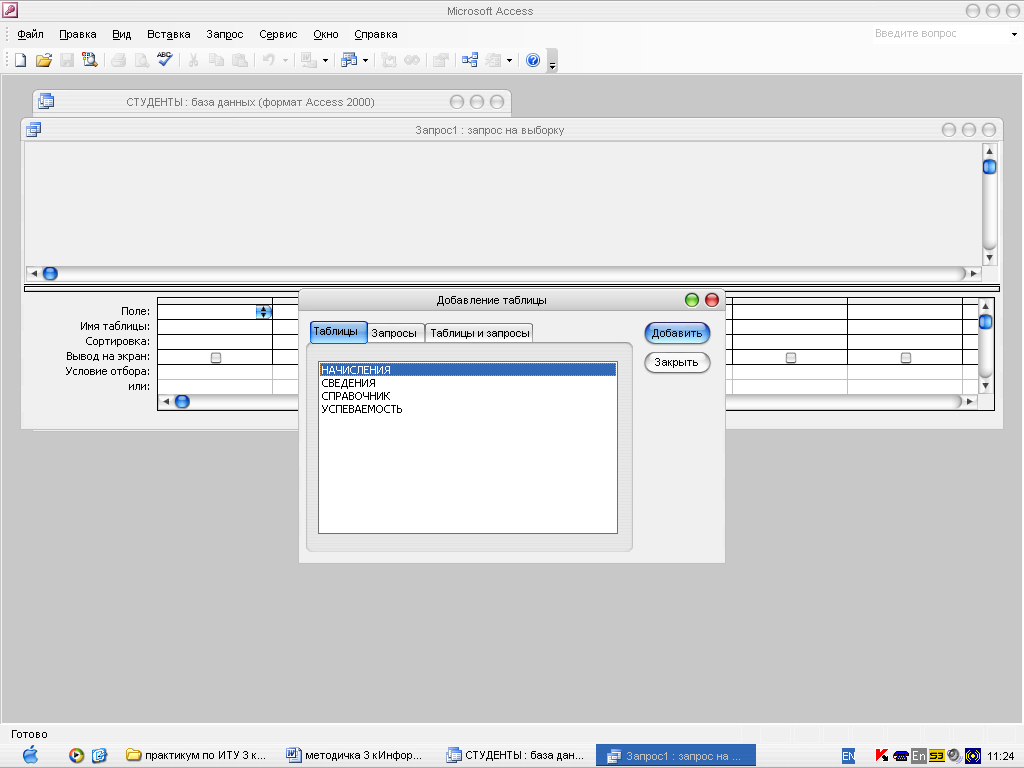Open Relationships schema toolbar icon
This screenshot has width=1024, height=768.
[470, 60]
